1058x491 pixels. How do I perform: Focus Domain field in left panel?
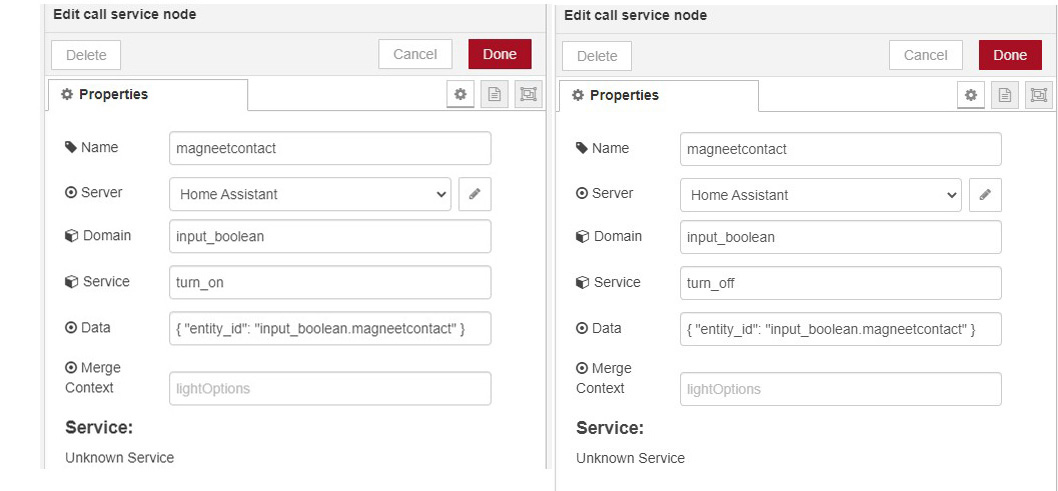click(330, 237)
